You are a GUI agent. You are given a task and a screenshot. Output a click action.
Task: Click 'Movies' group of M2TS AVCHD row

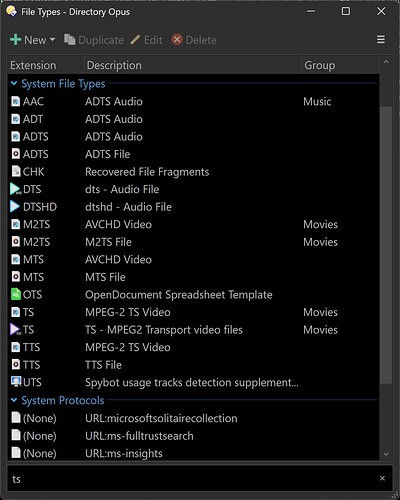[x=320, y=224]
